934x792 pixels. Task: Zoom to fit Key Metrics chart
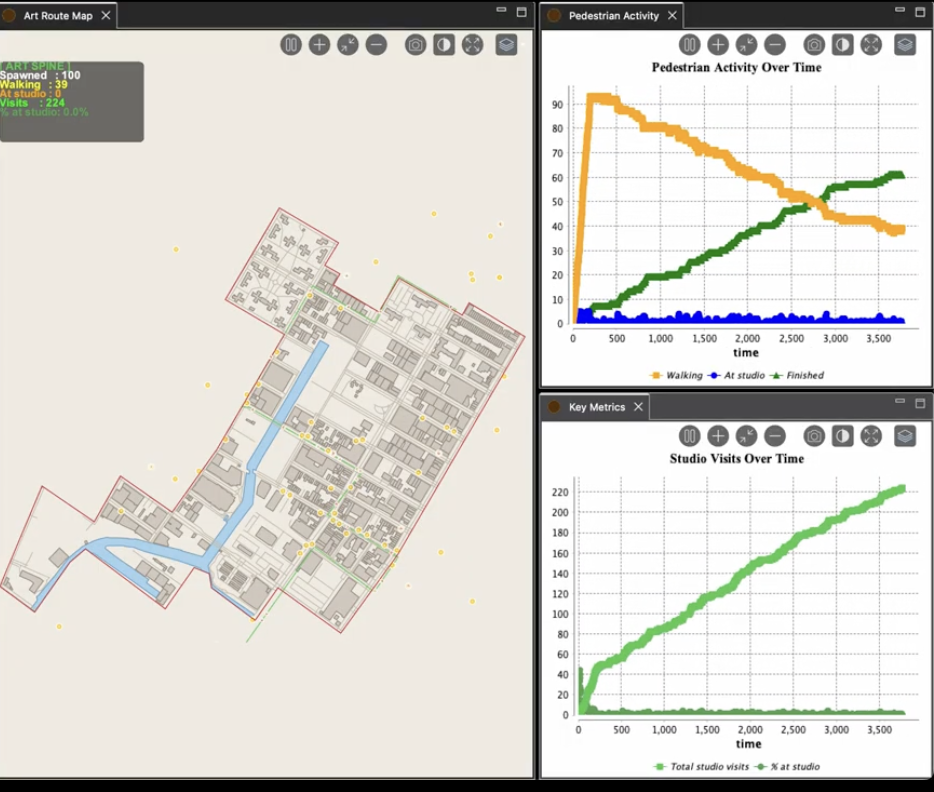click(746, 436)
